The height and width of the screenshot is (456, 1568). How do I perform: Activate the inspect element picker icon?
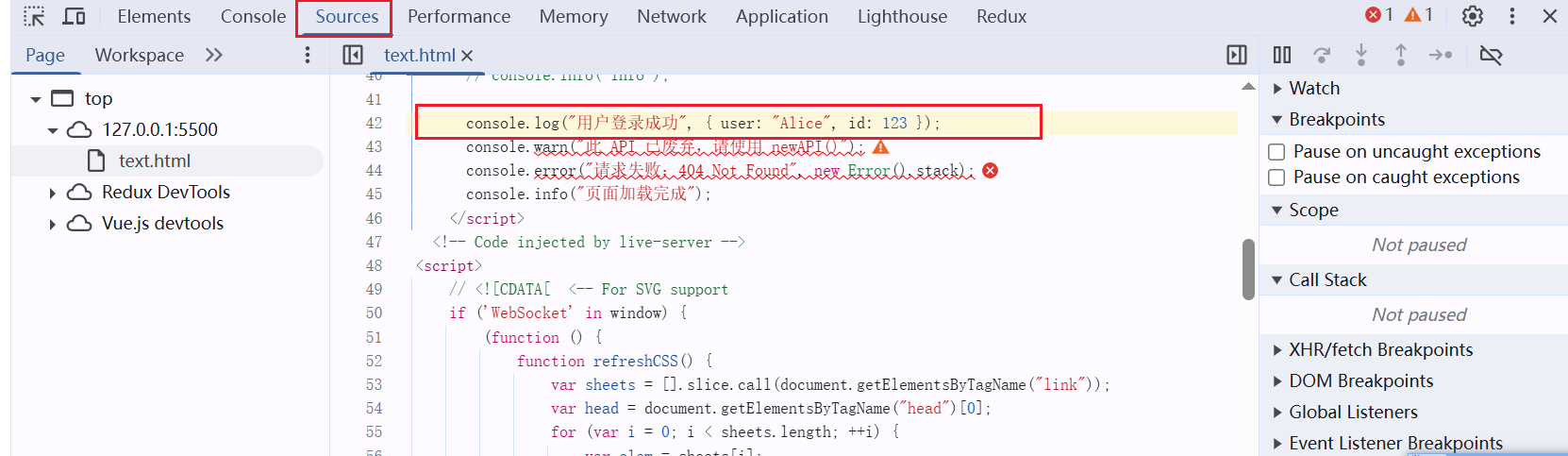click(x=34, y=16)
